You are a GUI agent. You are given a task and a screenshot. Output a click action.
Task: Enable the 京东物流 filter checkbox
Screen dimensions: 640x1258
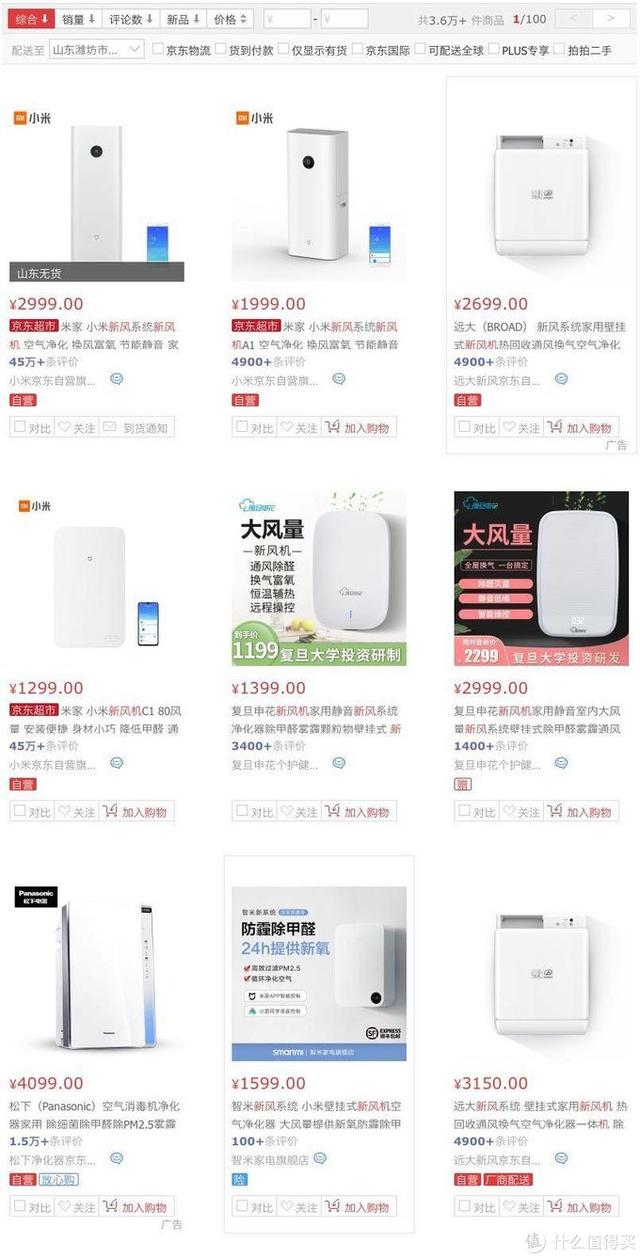point(158,49)
